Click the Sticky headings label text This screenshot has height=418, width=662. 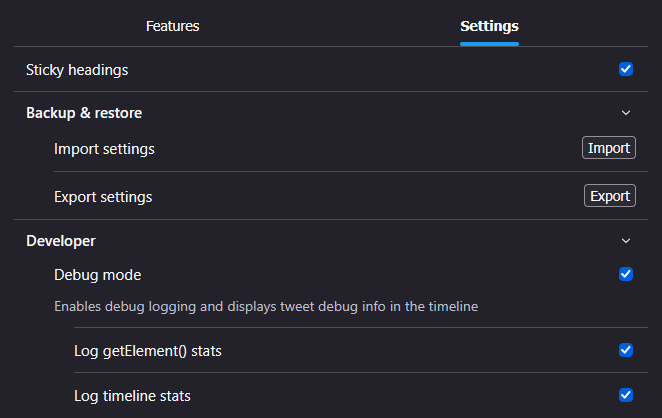[x=77, y=70]
